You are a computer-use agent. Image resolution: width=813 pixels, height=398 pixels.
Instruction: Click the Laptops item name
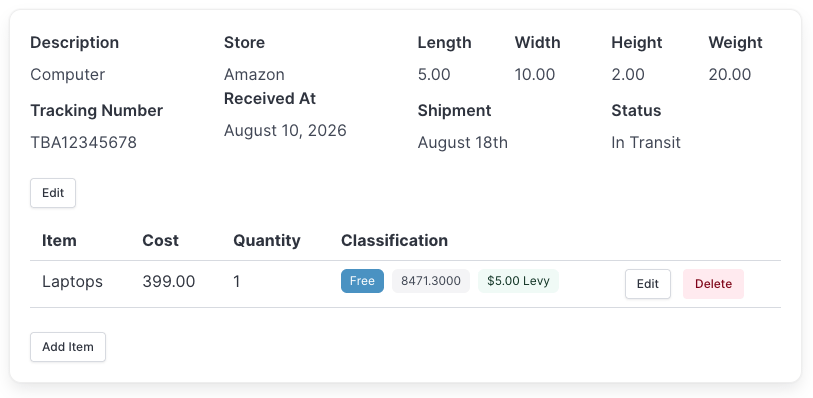(73, 282)
